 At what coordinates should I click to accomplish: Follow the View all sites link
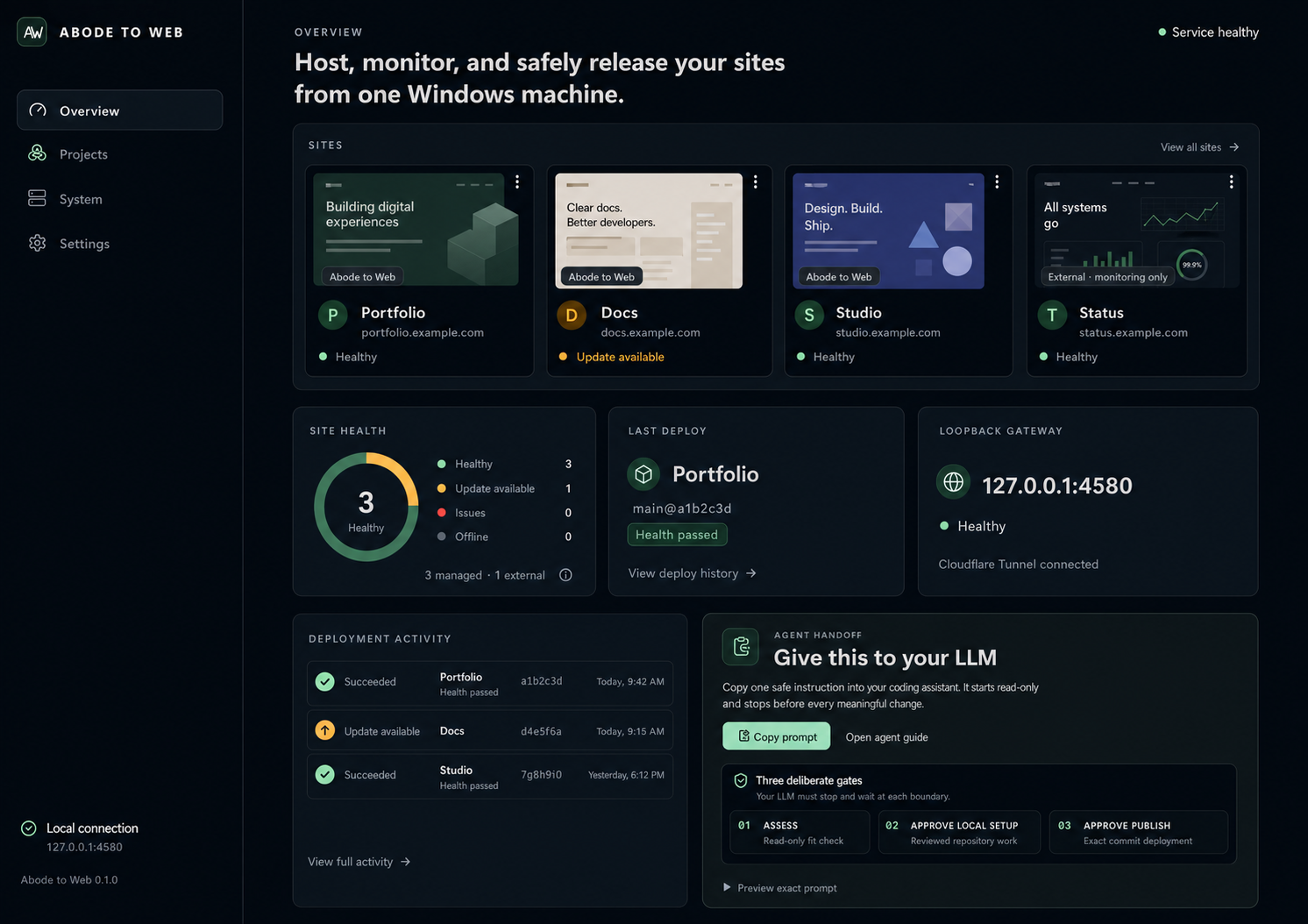1199,147
